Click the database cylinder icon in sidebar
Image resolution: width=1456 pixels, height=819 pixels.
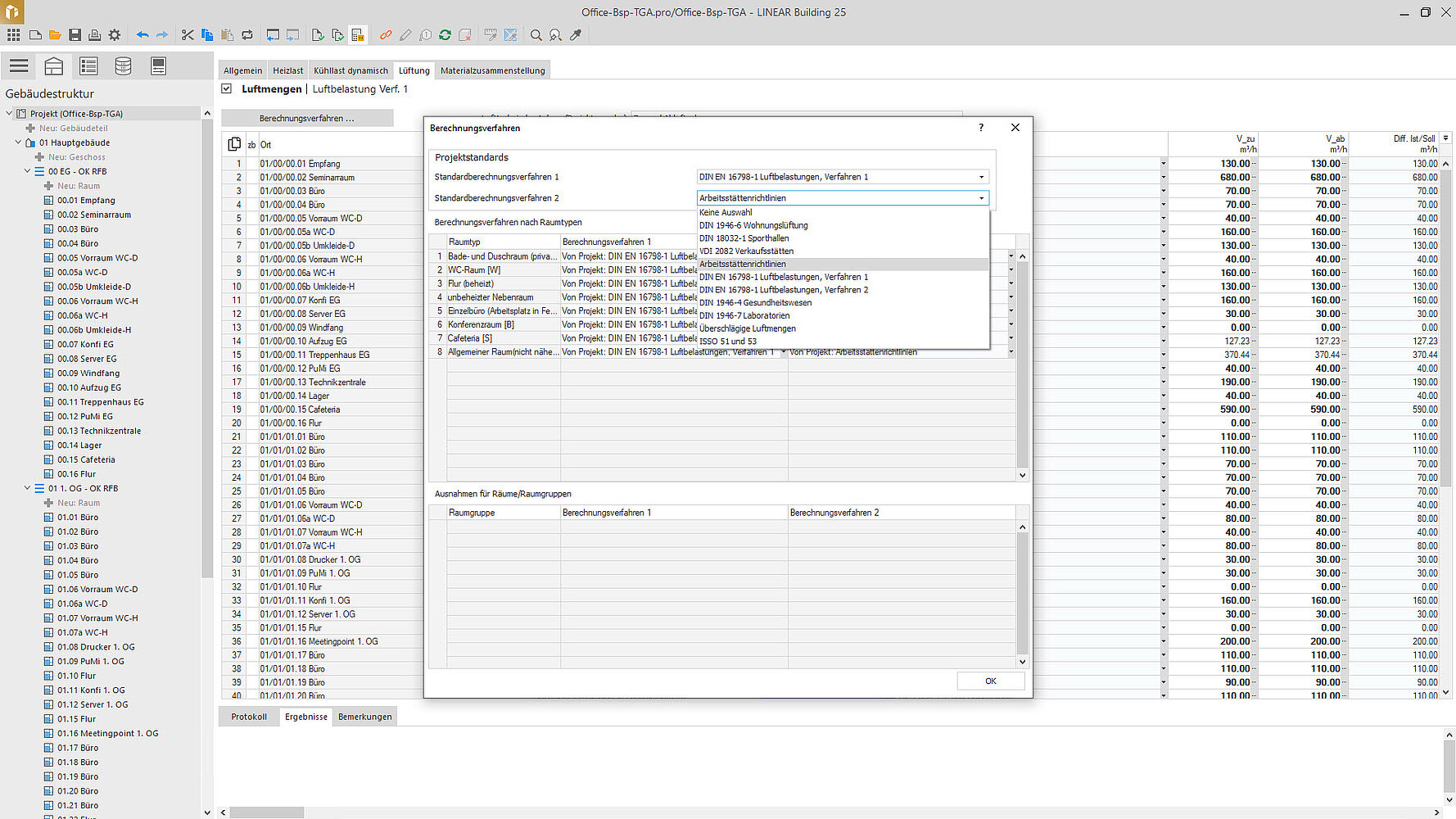[x=123, y=66]
